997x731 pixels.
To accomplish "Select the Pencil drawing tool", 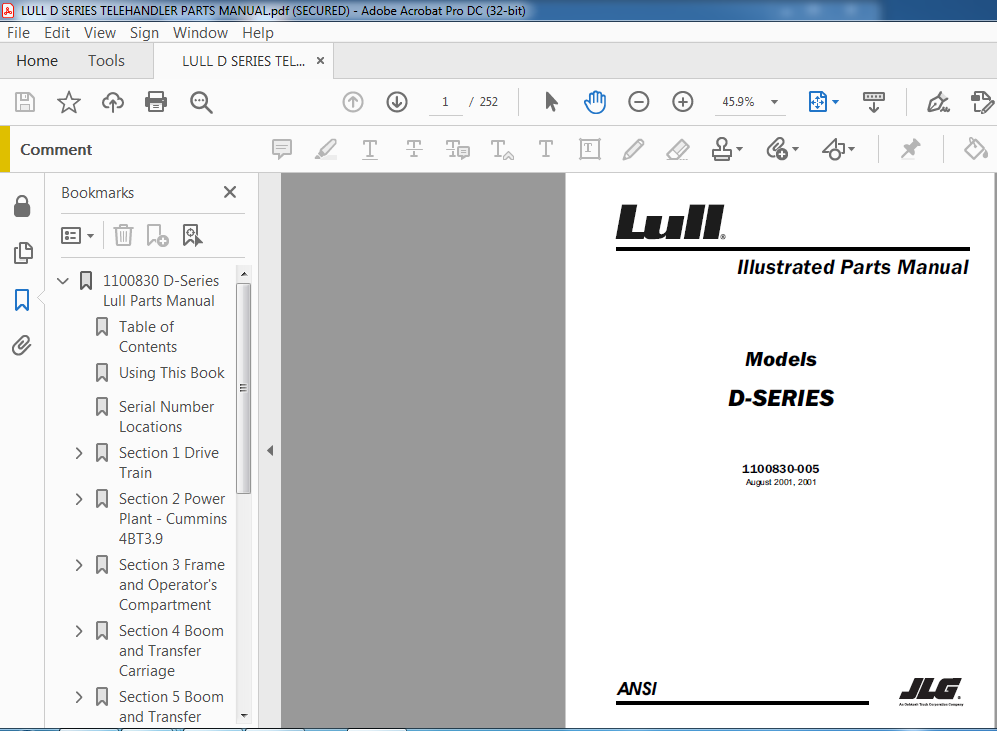I will tap(633, 149).
